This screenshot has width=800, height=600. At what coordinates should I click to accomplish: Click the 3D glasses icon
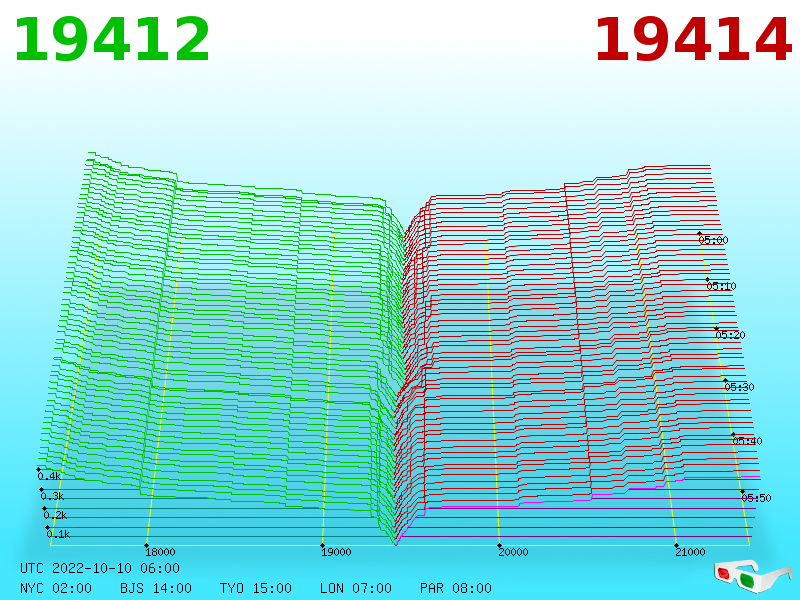pyautogui.click(x=753, y=577)
